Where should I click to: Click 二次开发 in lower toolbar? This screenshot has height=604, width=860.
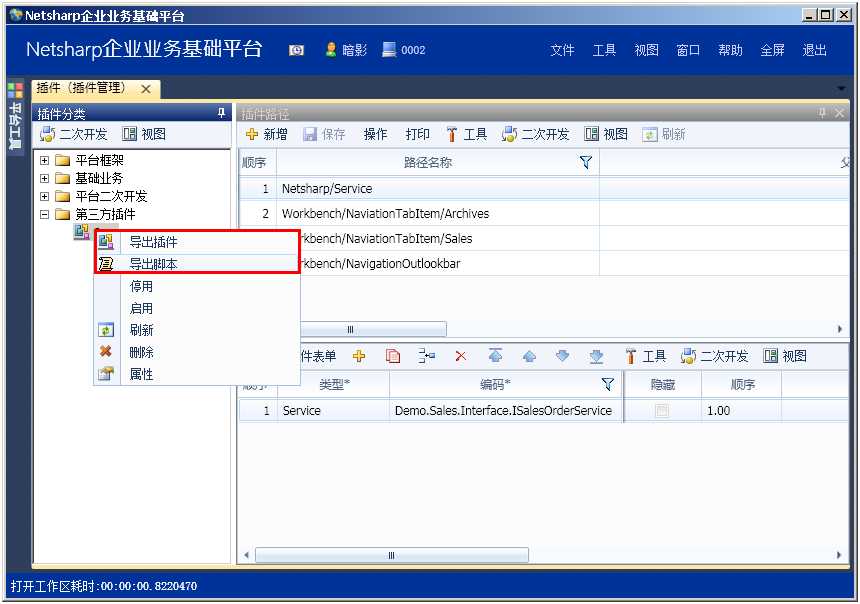pos(714,357)
